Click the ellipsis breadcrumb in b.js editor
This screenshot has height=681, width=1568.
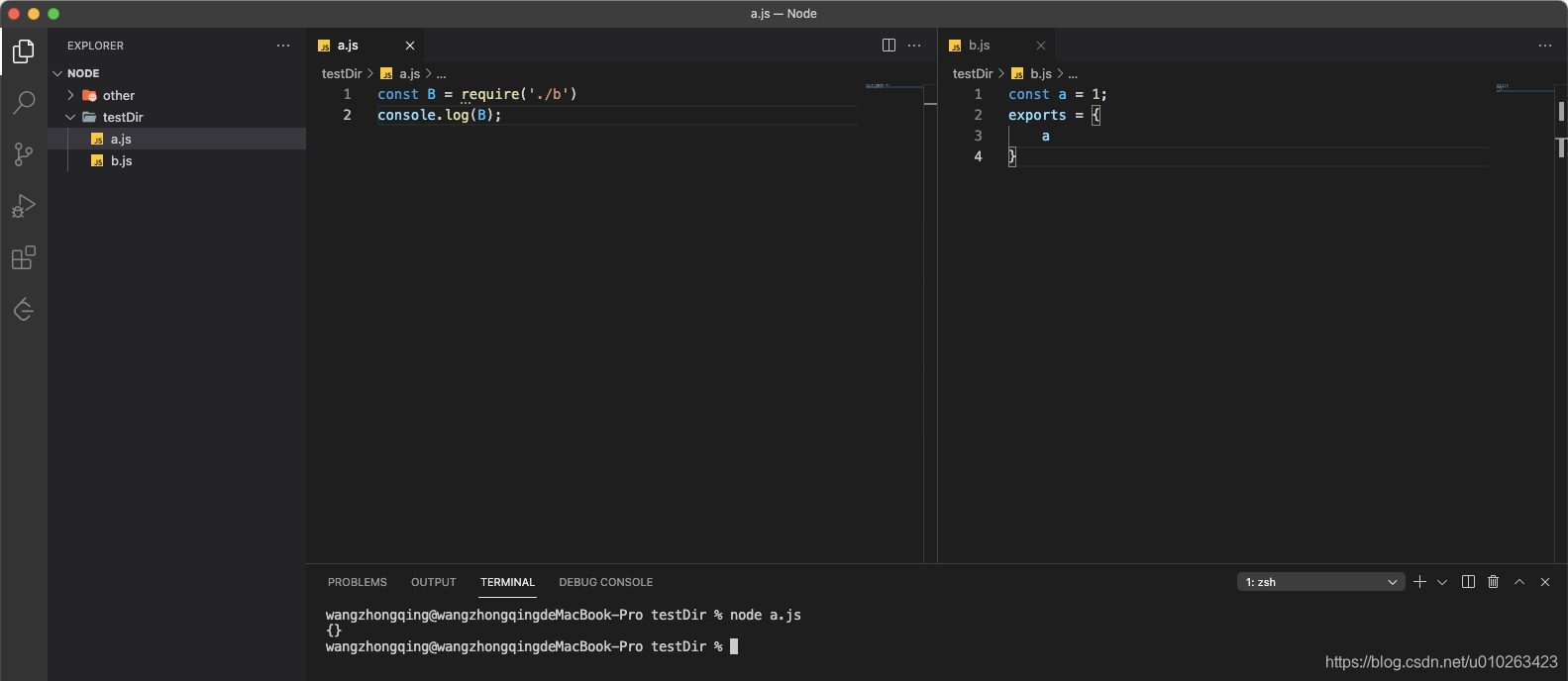[1073, 73]
